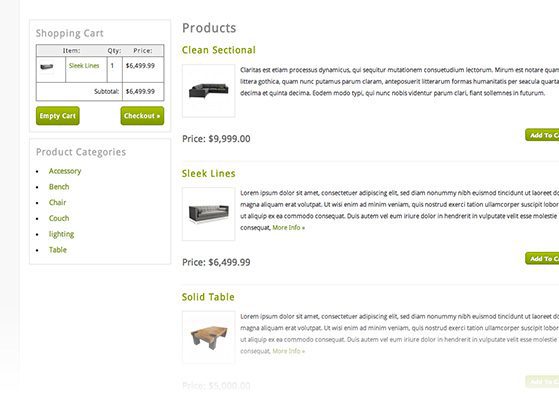Select the Chair category link
This screenshot has width=559, height=398.
(x=57, y=203)
